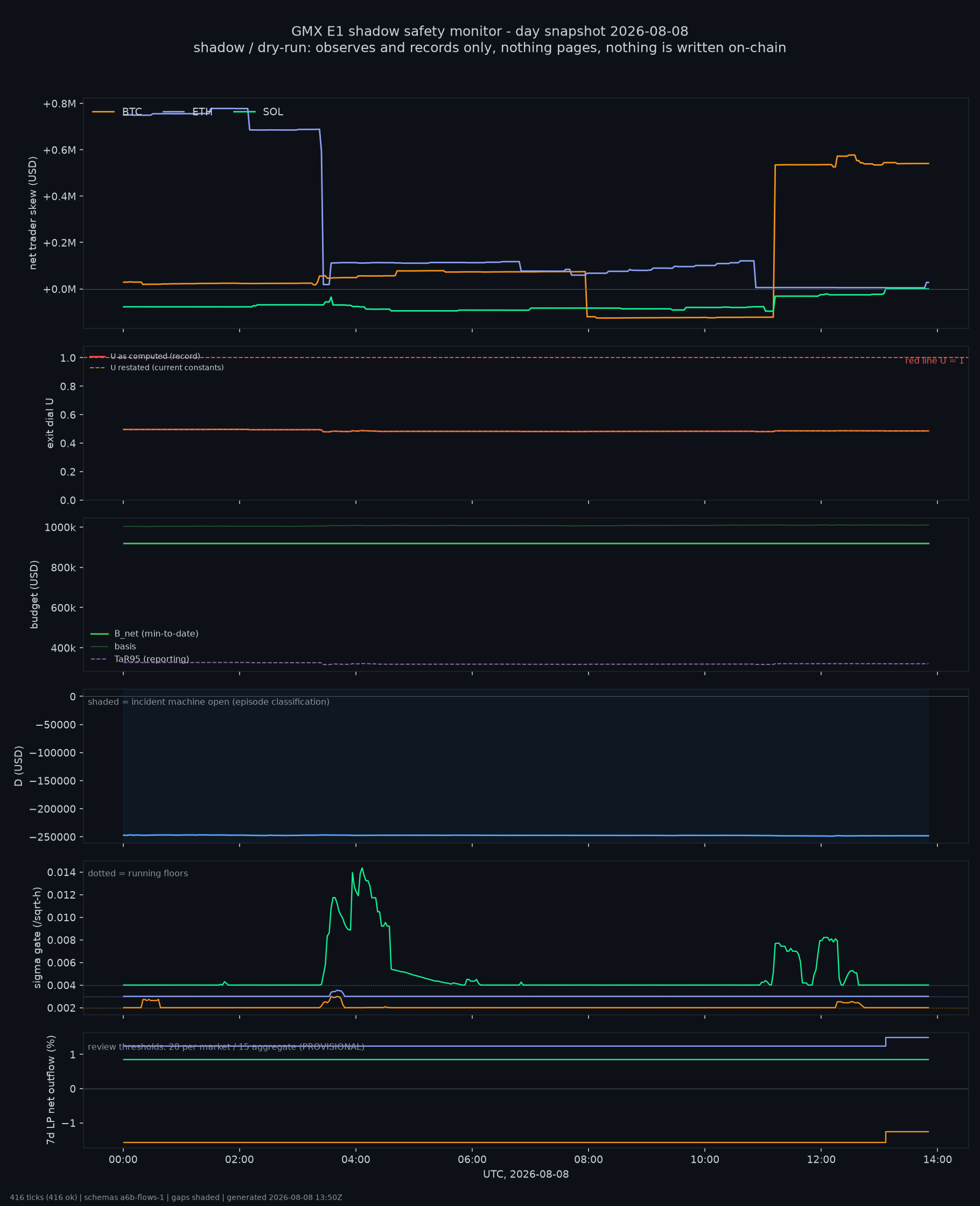Click the '+0.2M' skew tick label
The height and width of the screenshot is (1206, 980).
59,243
